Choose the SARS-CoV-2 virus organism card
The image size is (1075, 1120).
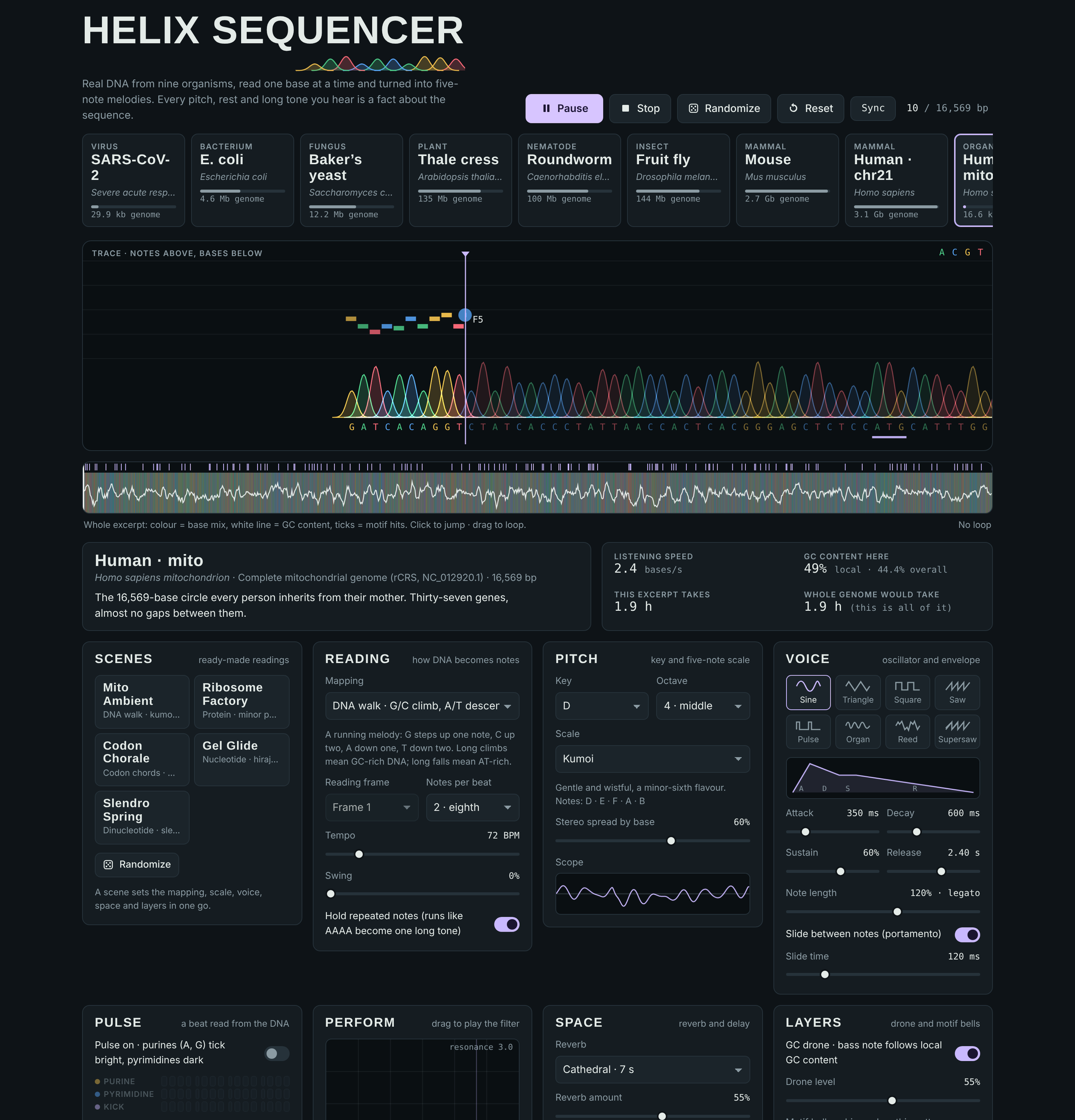133,181
